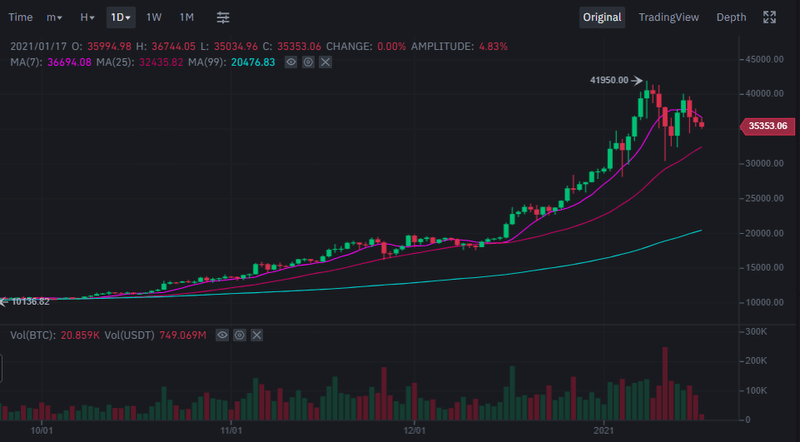
Task: Toggle volume bars visibility eye icon
Action: click(222, 336)
